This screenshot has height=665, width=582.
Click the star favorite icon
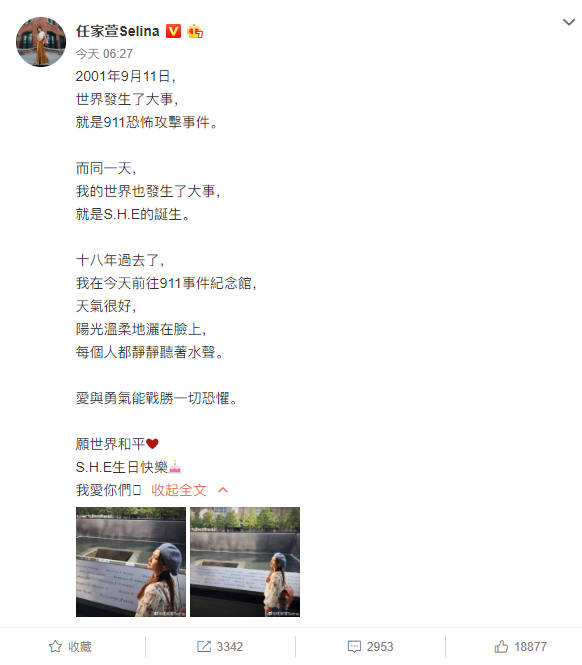point(55,646)
